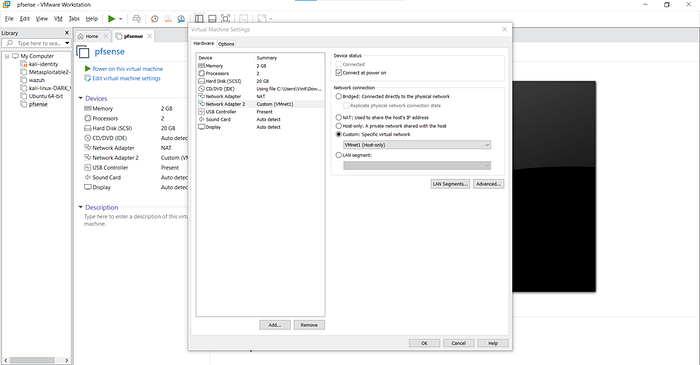The height and width of the screenshot is (365, 700).
Task: Click Cancel in Virtual Machine Settings
Action: tap(458, 343)
